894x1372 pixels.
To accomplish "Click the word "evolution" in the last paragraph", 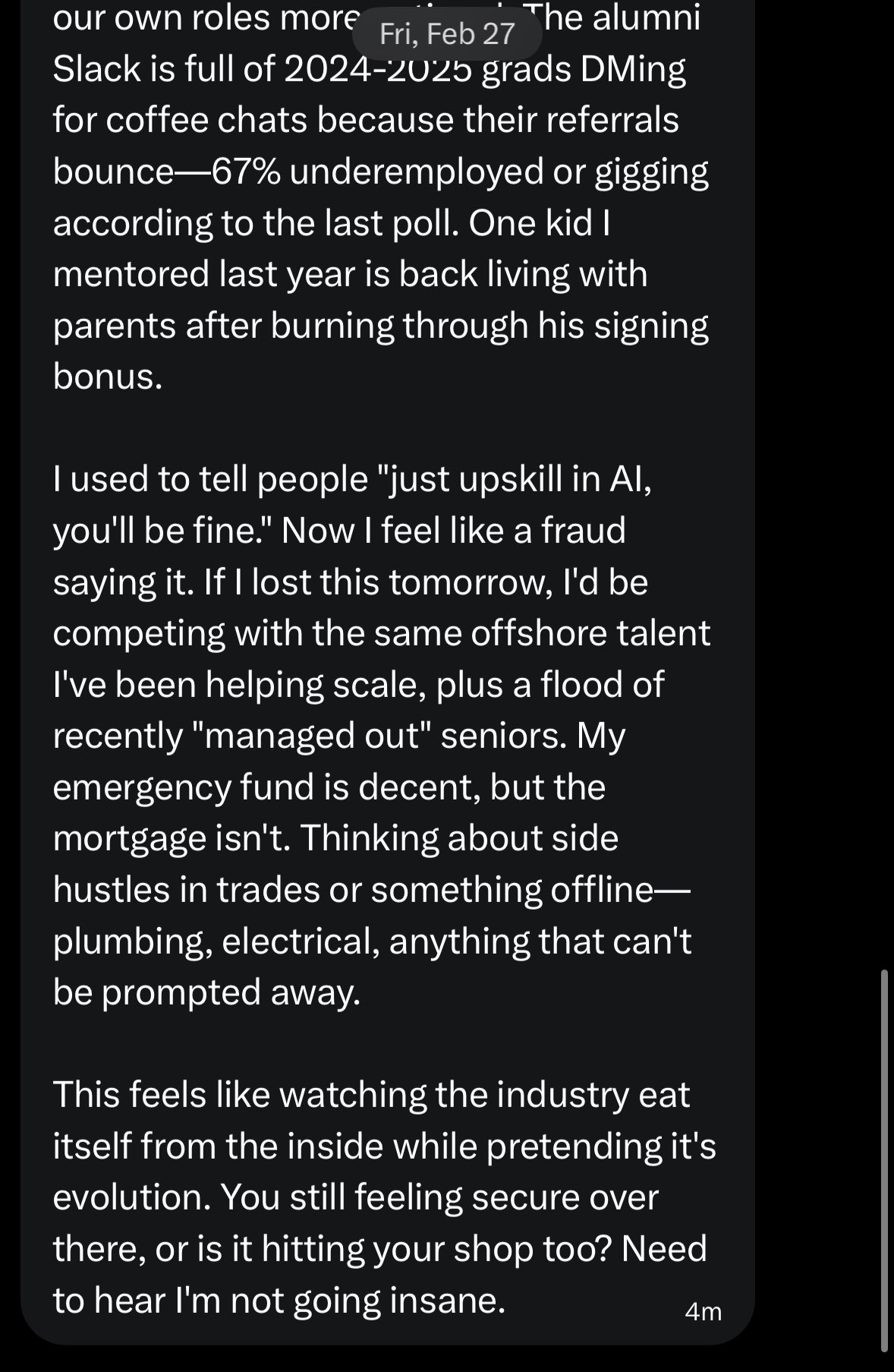I will point(131,1197).
